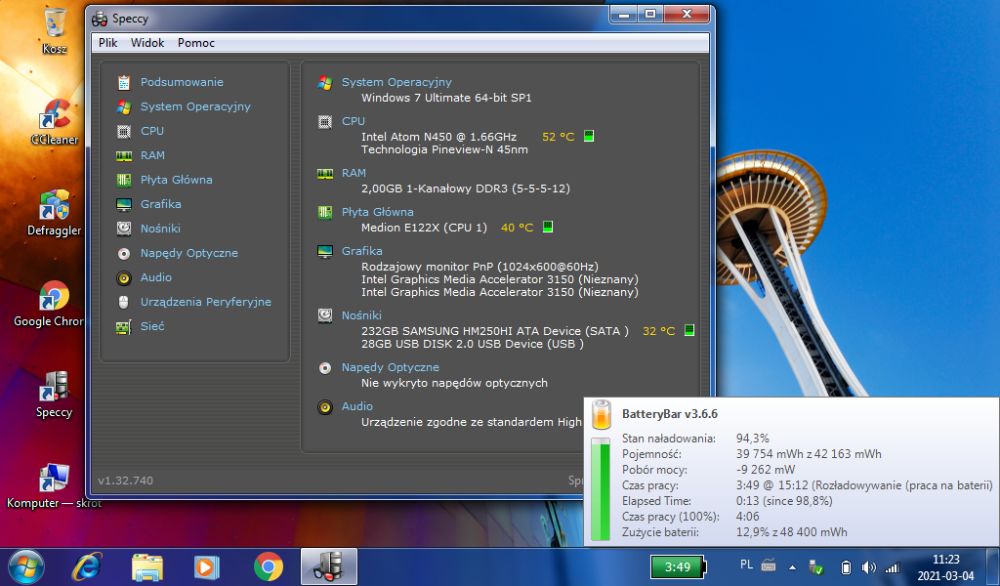Image resolution: width=1000 pixels, height=586 pixels.
Task: Open the Speccy desktop shortcut
Action: point(54,395)
